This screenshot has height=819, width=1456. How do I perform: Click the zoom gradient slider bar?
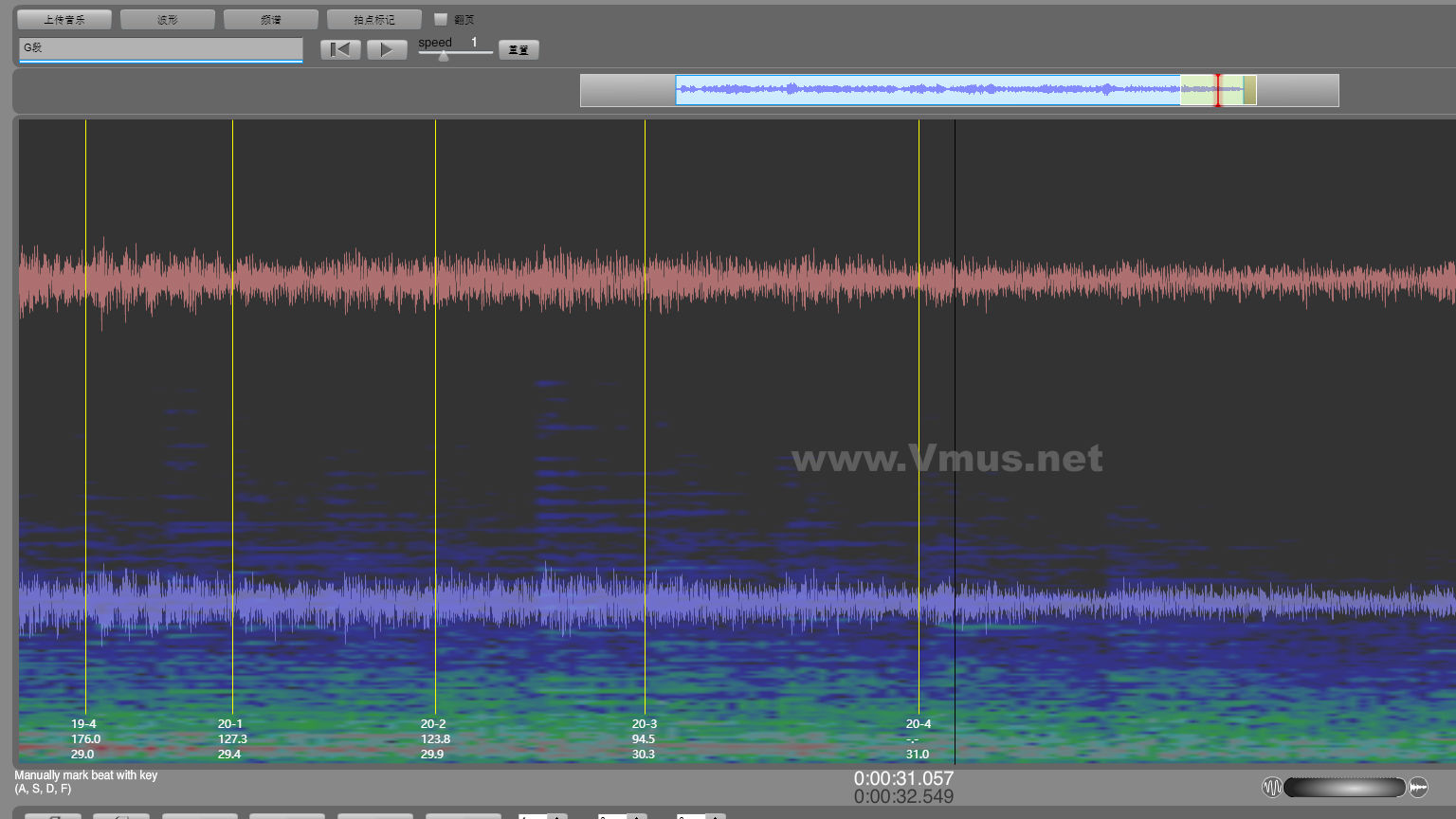(1344, 788)
